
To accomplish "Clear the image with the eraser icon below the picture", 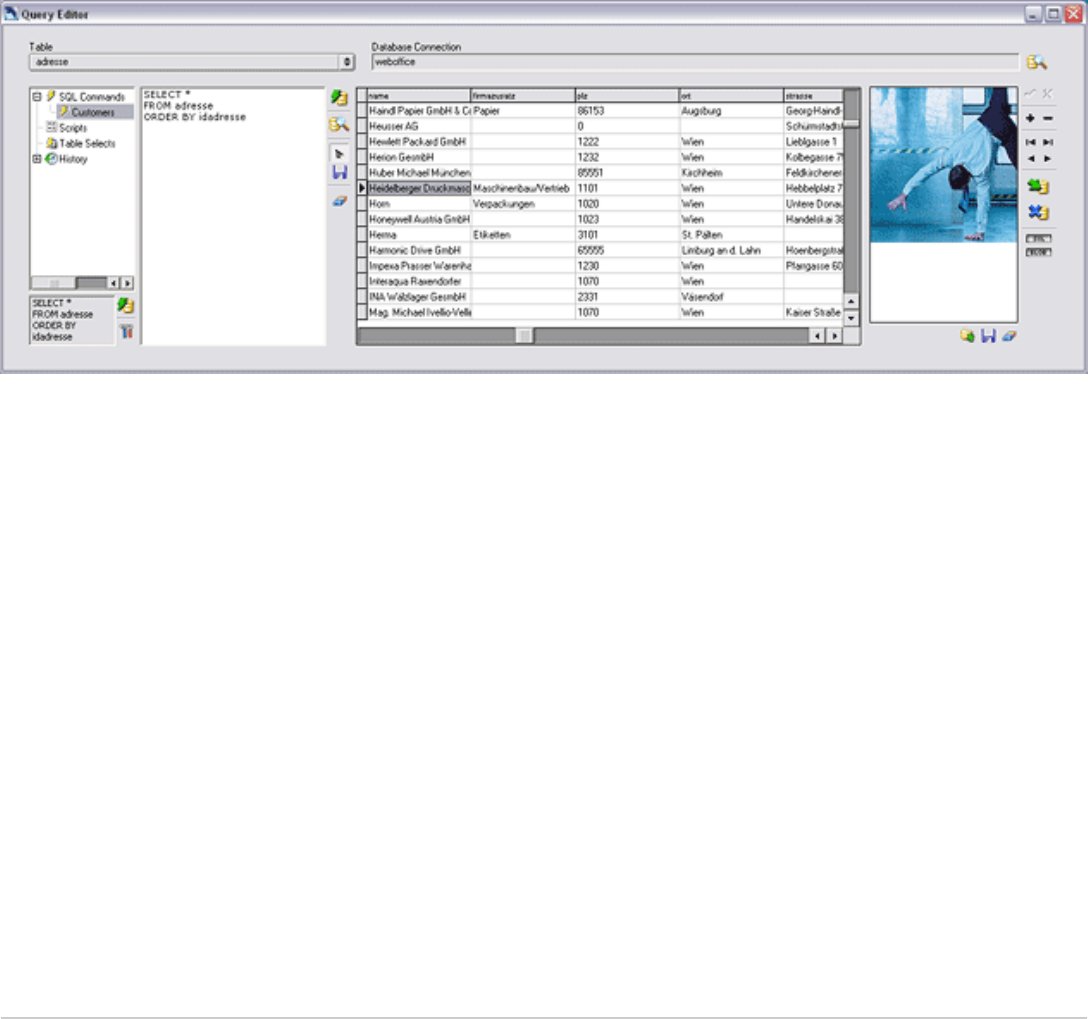I will [1009, 336].
